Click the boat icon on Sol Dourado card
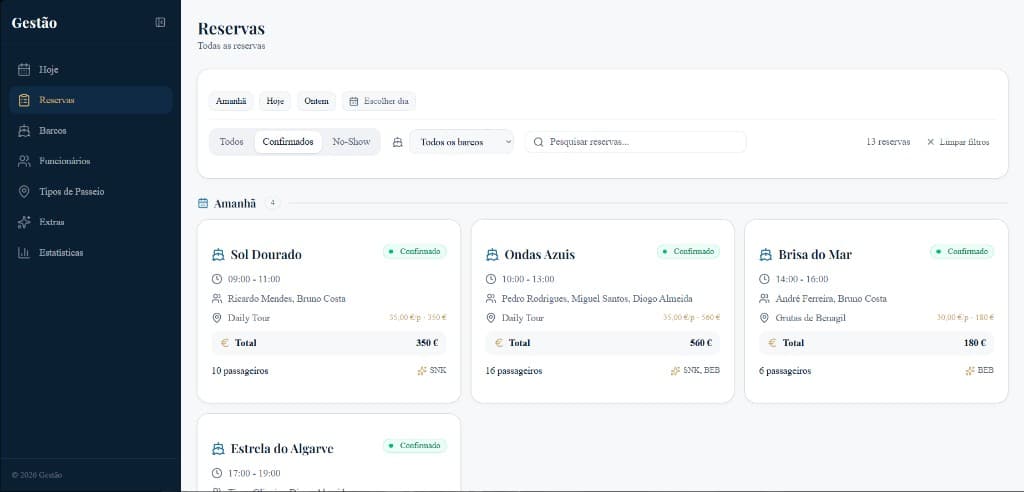Image resolution: width=1024 pixels, height=492 pixels. coord(218,255)
